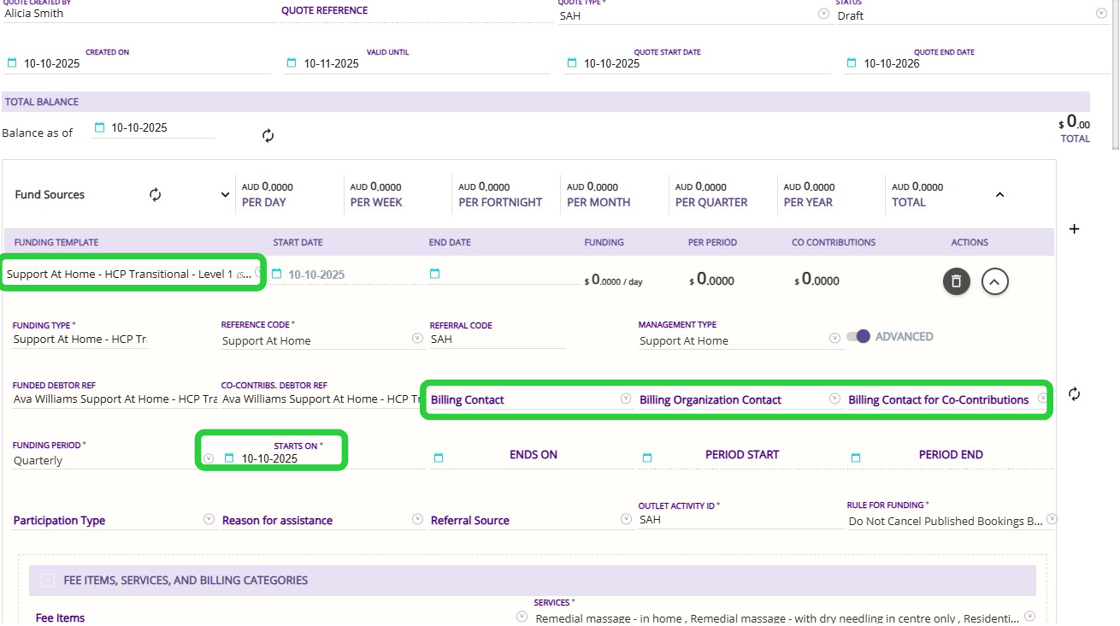This screenshot has width=1120, height=626.
Task: Toggle the Fee Items section checkbox
Action: click(x=47, y=580)
